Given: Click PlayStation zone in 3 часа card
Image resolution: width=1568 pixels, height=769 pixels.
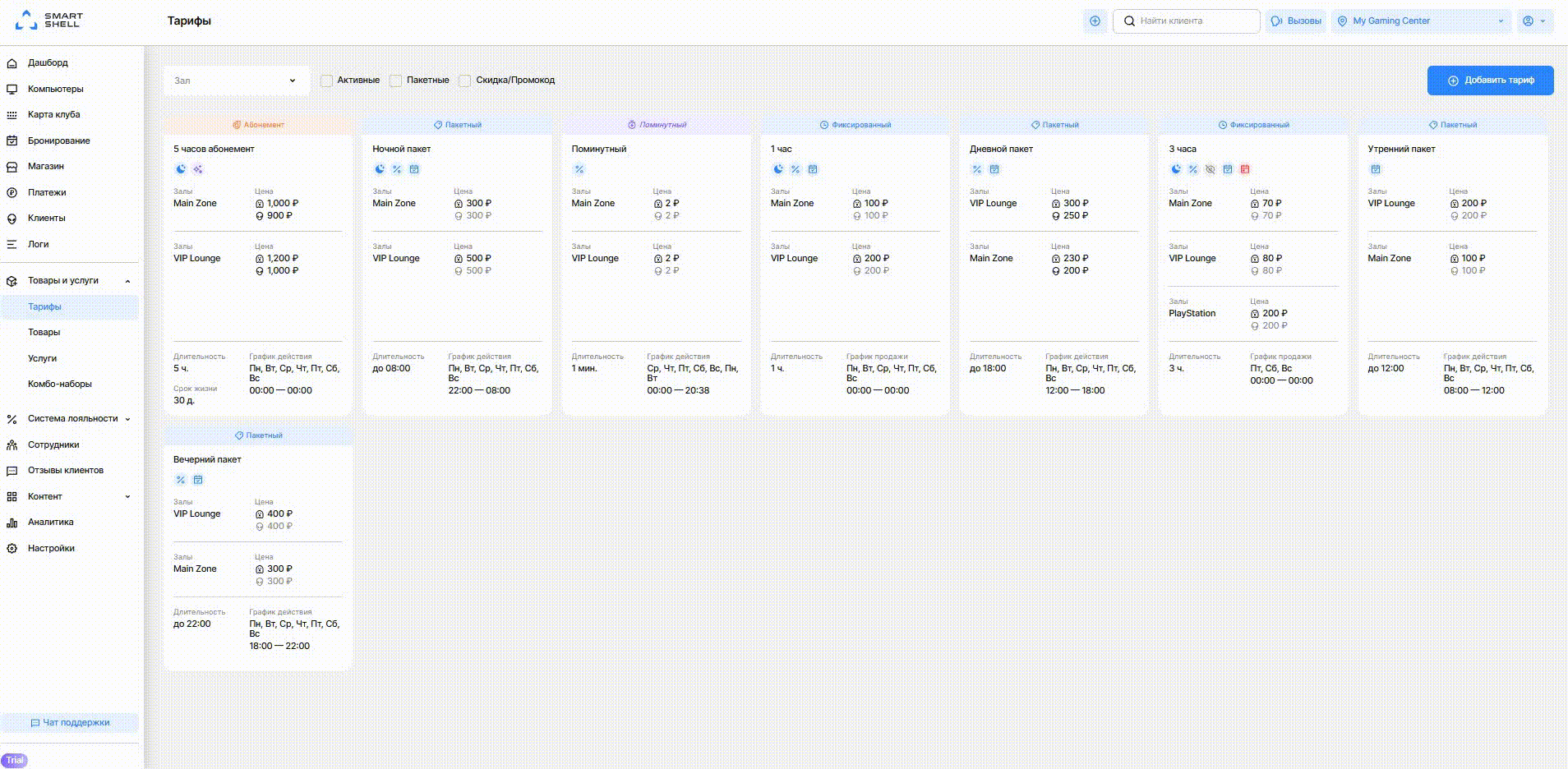Looking at the screenshot, I should coord(1192,314).
